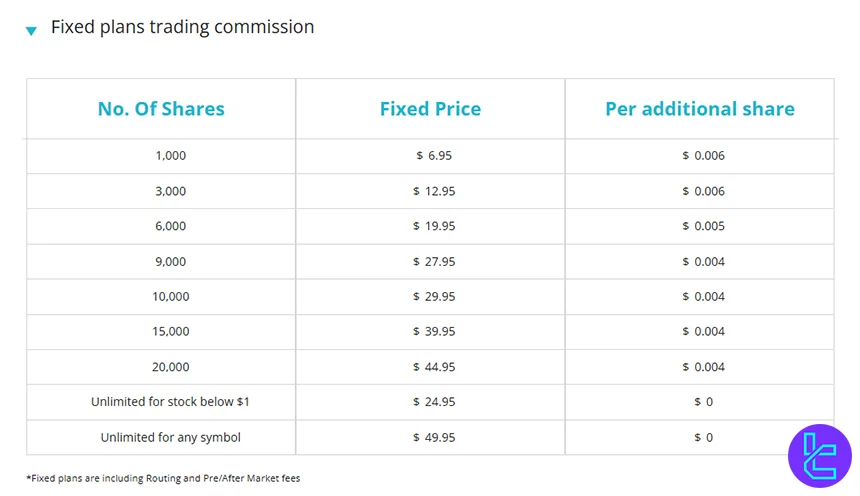The width and height of the screenshot is (860, 496).
Task: Click the 9,000 shares cell
Action: click(170, 261)
